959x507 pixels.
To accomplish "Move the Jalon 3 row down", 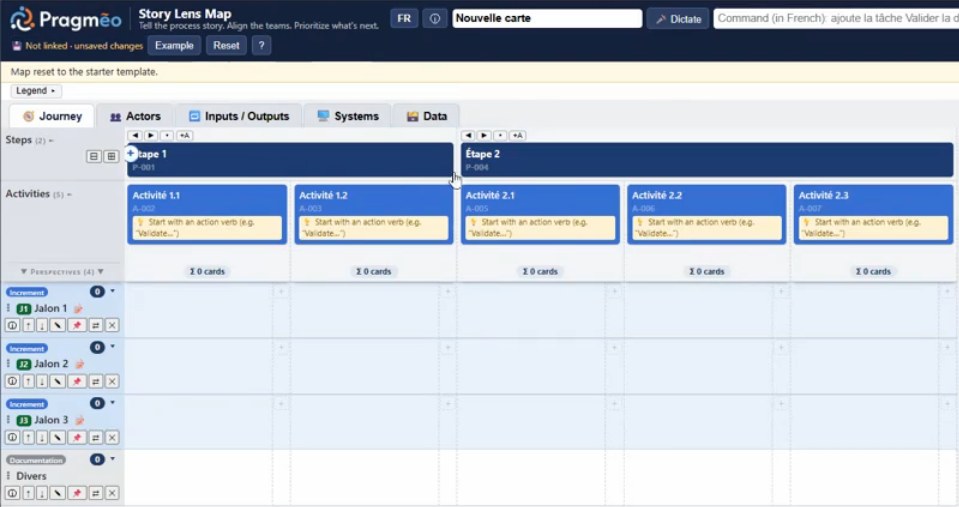I will (x=42, y=438).
